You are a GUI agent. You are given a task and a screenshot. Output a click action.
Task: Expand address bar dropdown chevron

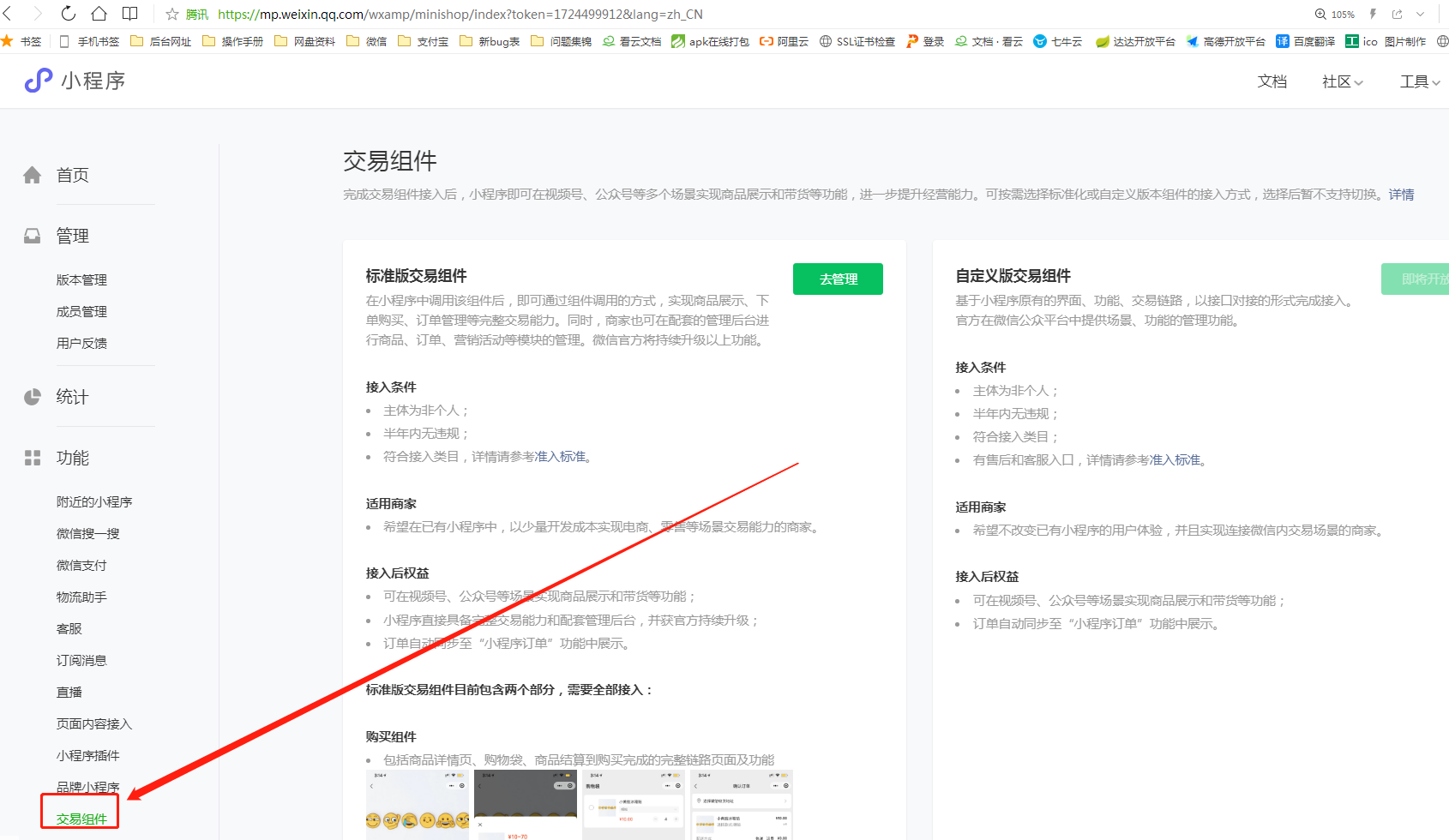pyautogui.click(x=1421, y=15)
